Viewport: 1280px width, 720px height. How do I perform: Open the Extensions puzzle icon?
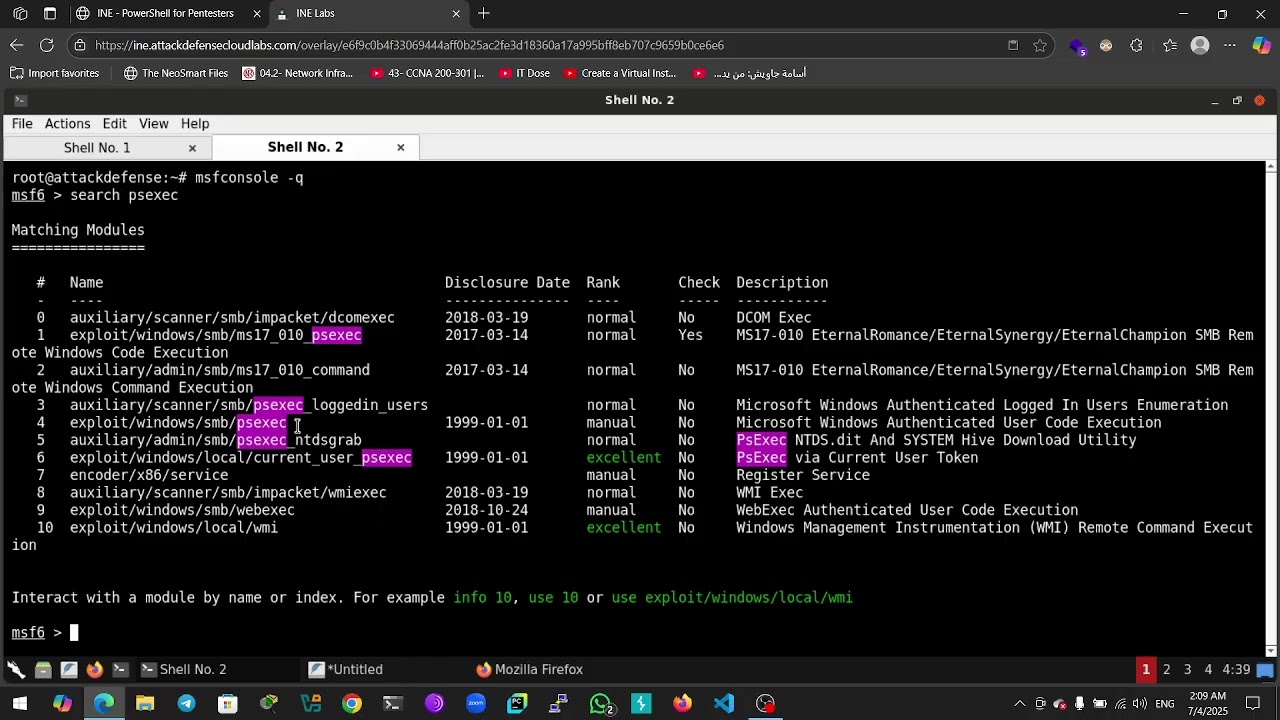1136,45
